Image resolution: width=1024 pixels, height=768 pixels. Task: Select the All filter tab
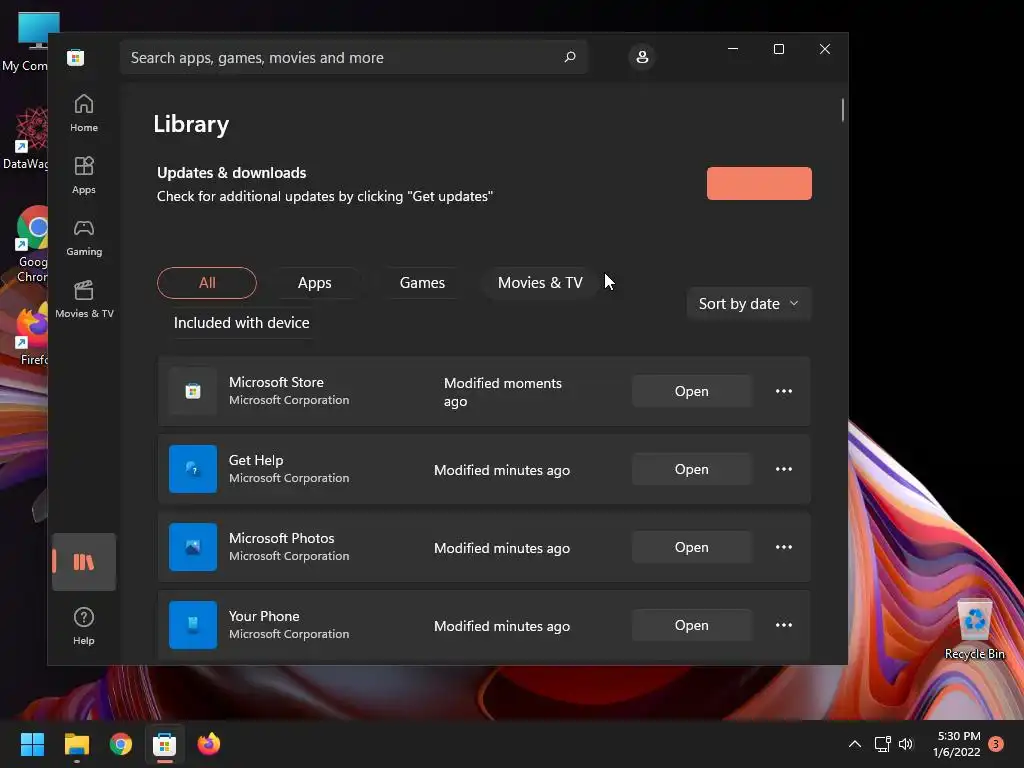207,283
